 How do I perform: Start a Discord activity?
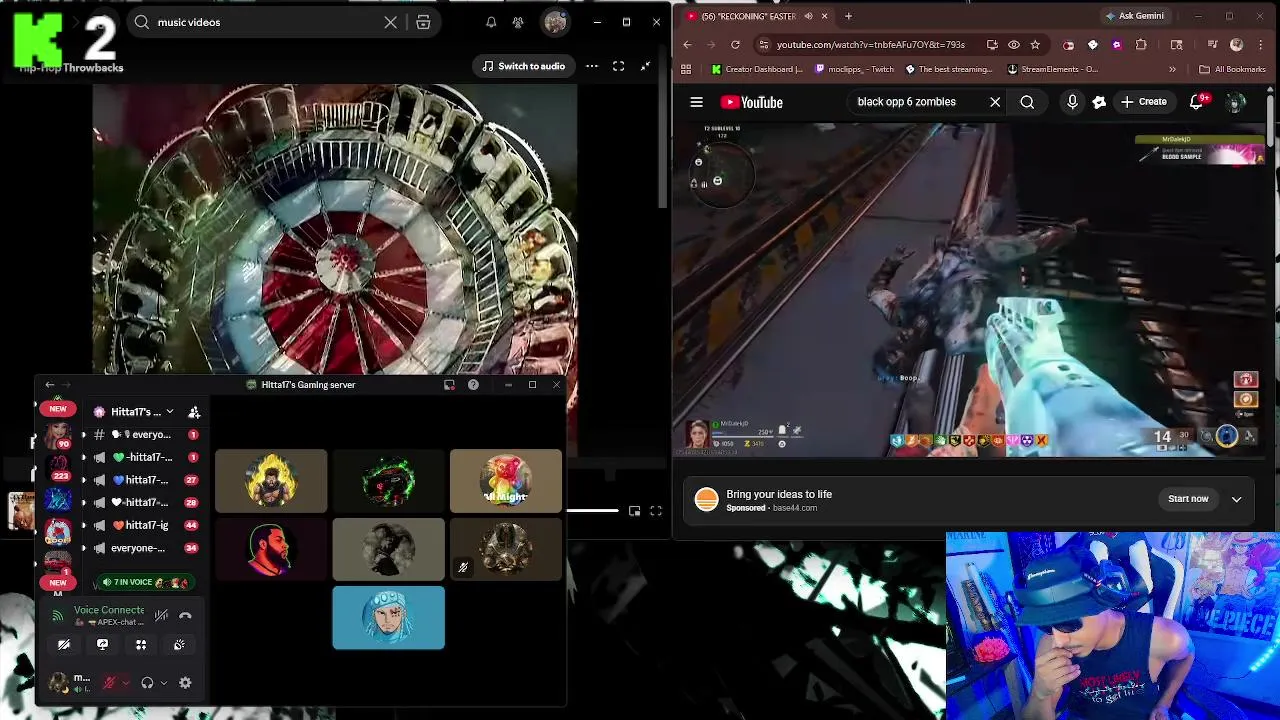point(141,645)
